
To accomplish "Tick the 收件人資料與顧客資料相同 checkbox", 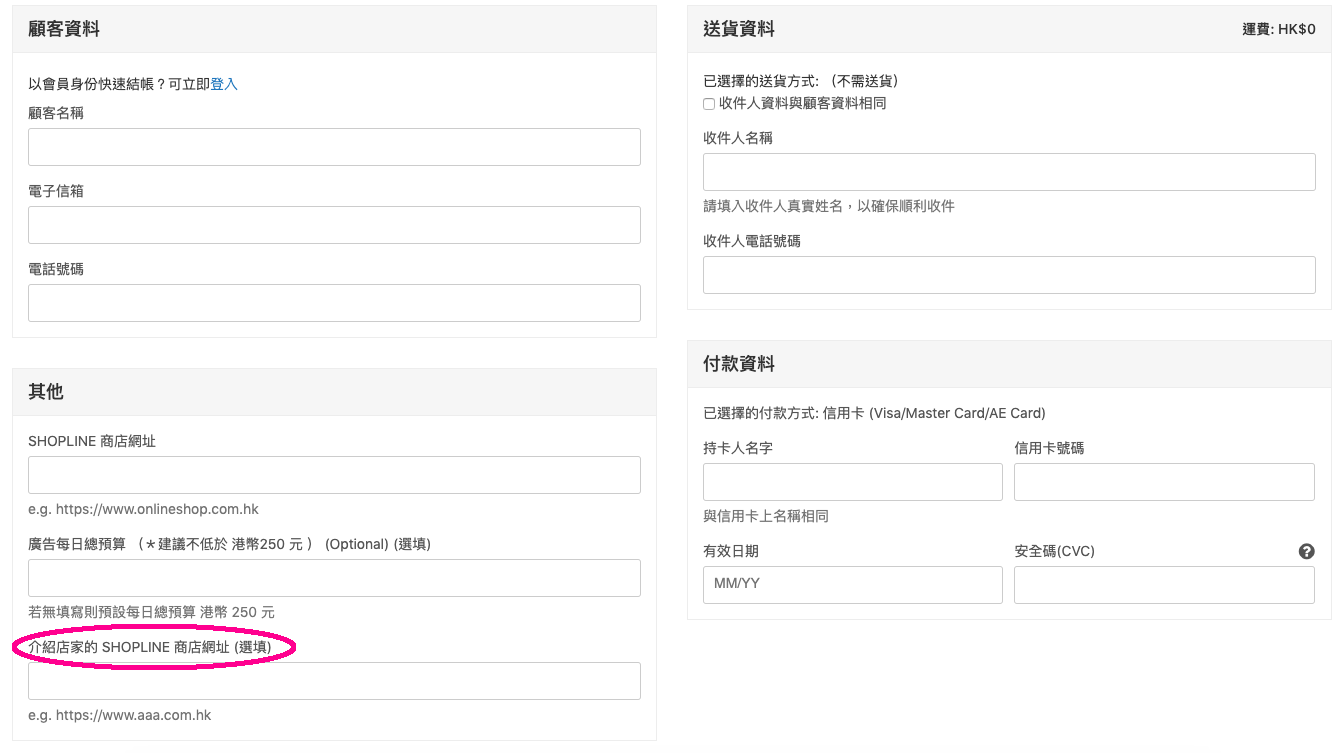I will click(x=709, y=104).
